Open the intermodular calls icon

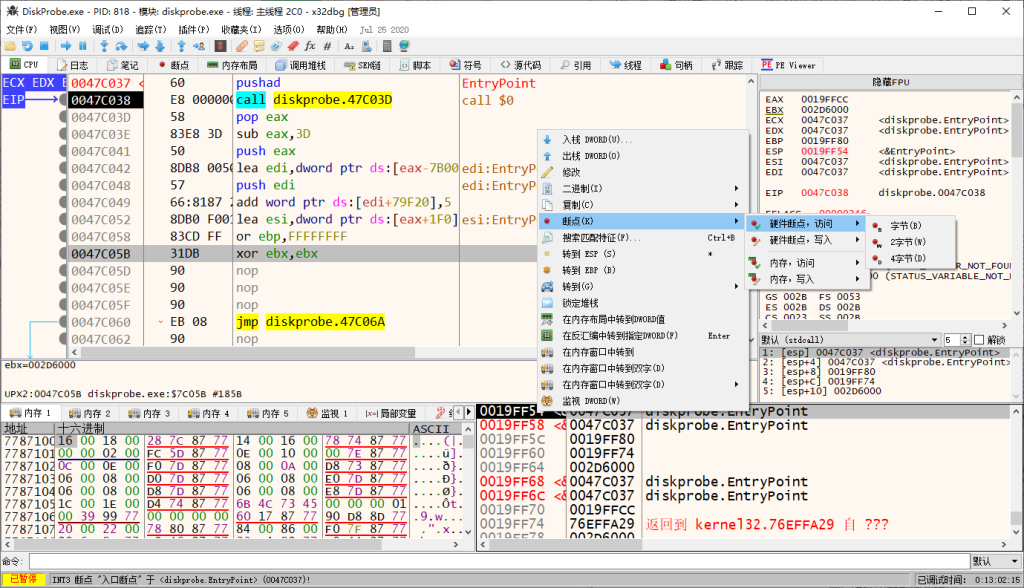(366, 46)
